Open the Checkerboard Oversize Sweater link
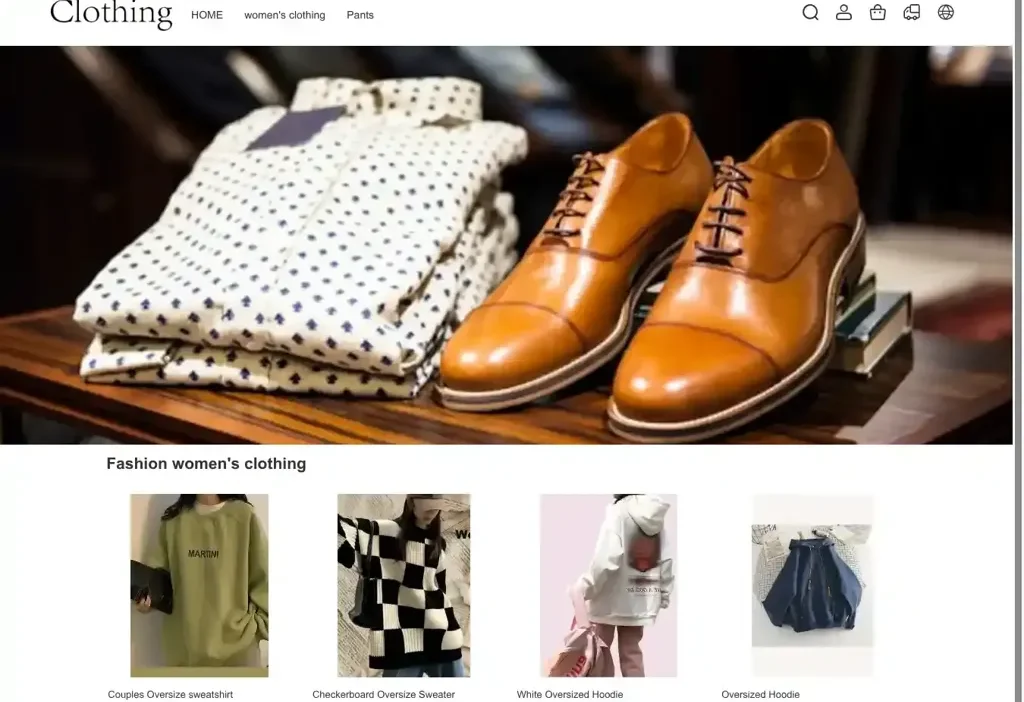Viewport: 1024px width, 702px height. pos(383,693)
